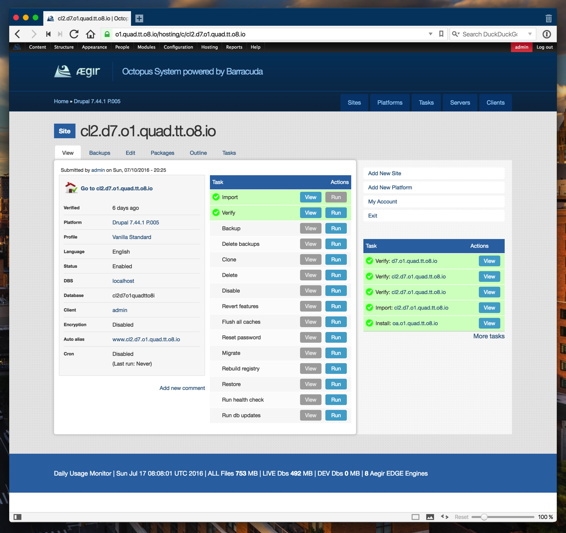Open the browser home page icon
The image size is (566, 533).
tap(90, 34)
